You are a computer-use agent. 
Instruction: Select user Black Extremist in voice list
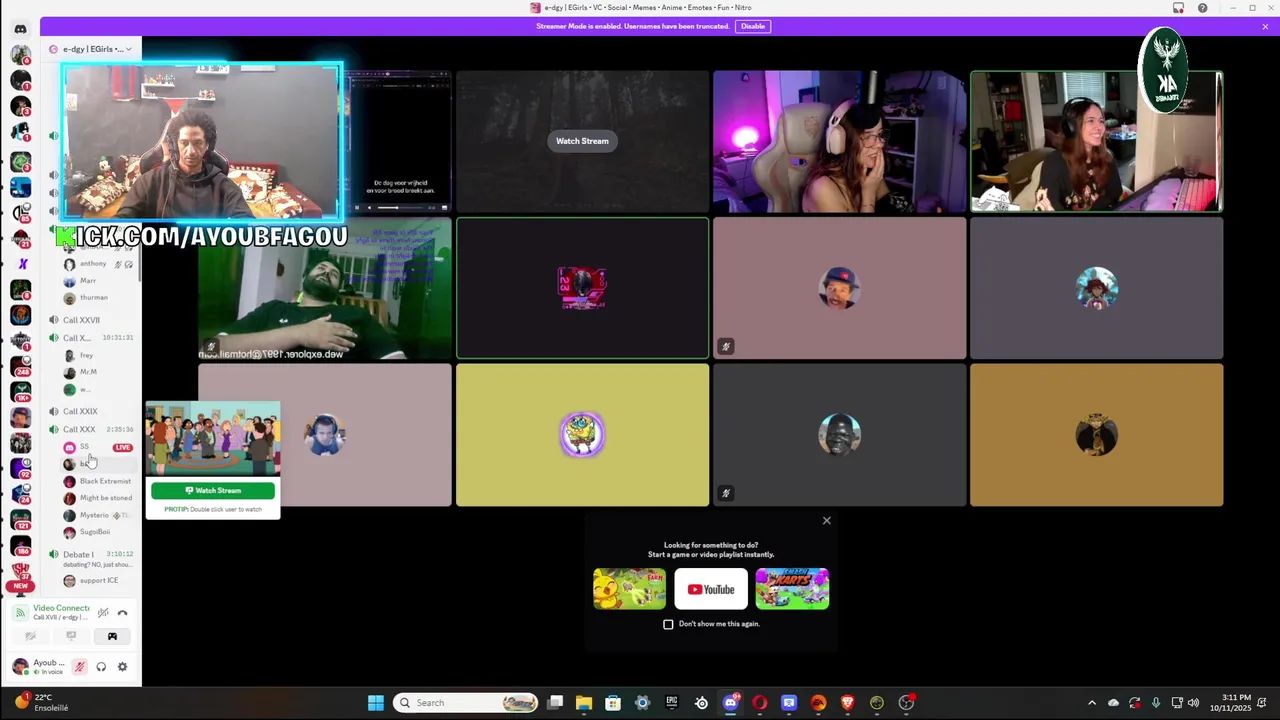tap(98, 481)
